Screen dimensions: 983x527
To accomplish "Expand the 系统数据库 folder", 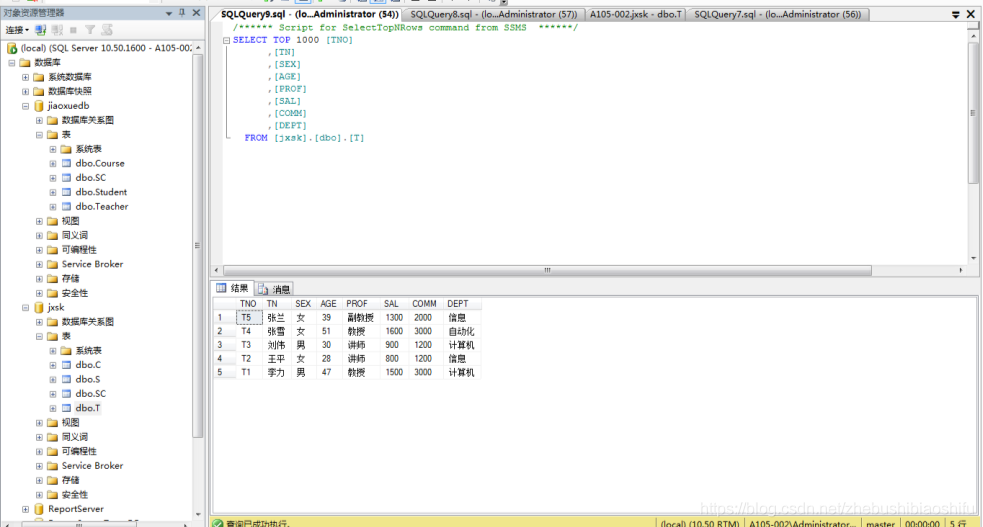I will pos(26,77).
